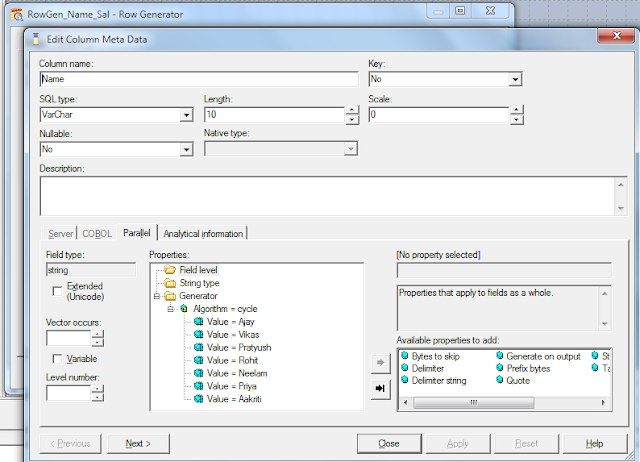Click the Level number input field
This screenshot has width=640, height=462.
[x=69, y=393]
